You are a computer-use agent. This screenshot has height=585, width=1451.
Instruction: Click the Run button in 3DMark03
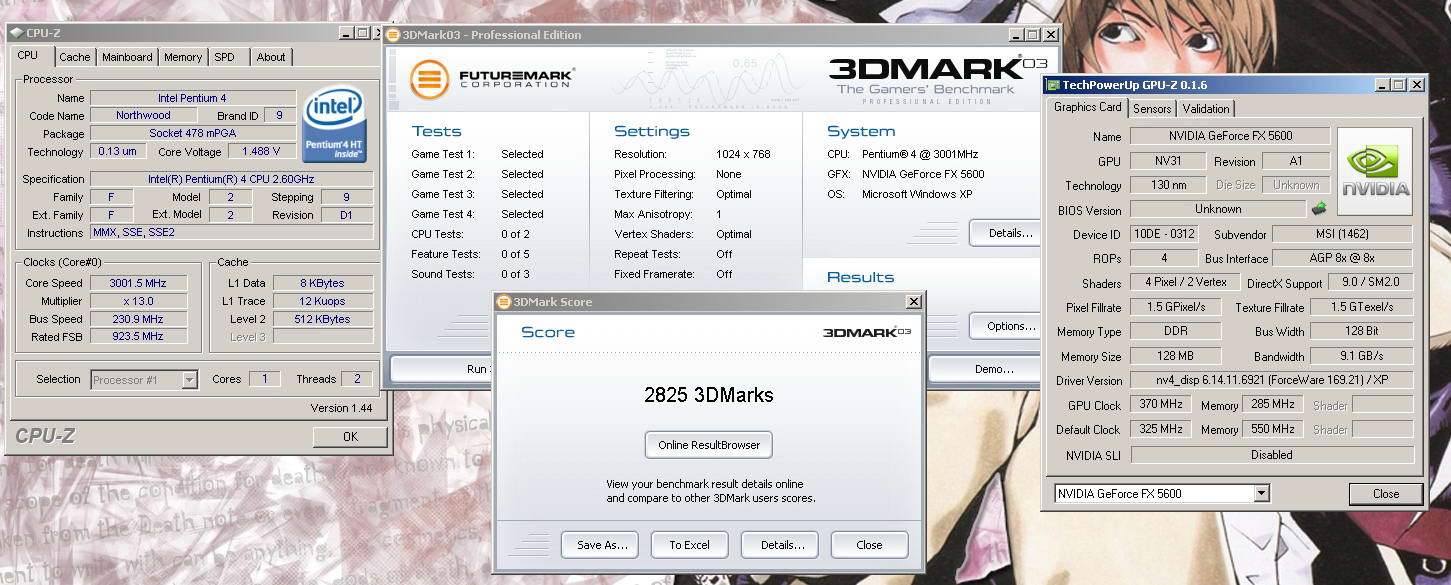[443, 369]
